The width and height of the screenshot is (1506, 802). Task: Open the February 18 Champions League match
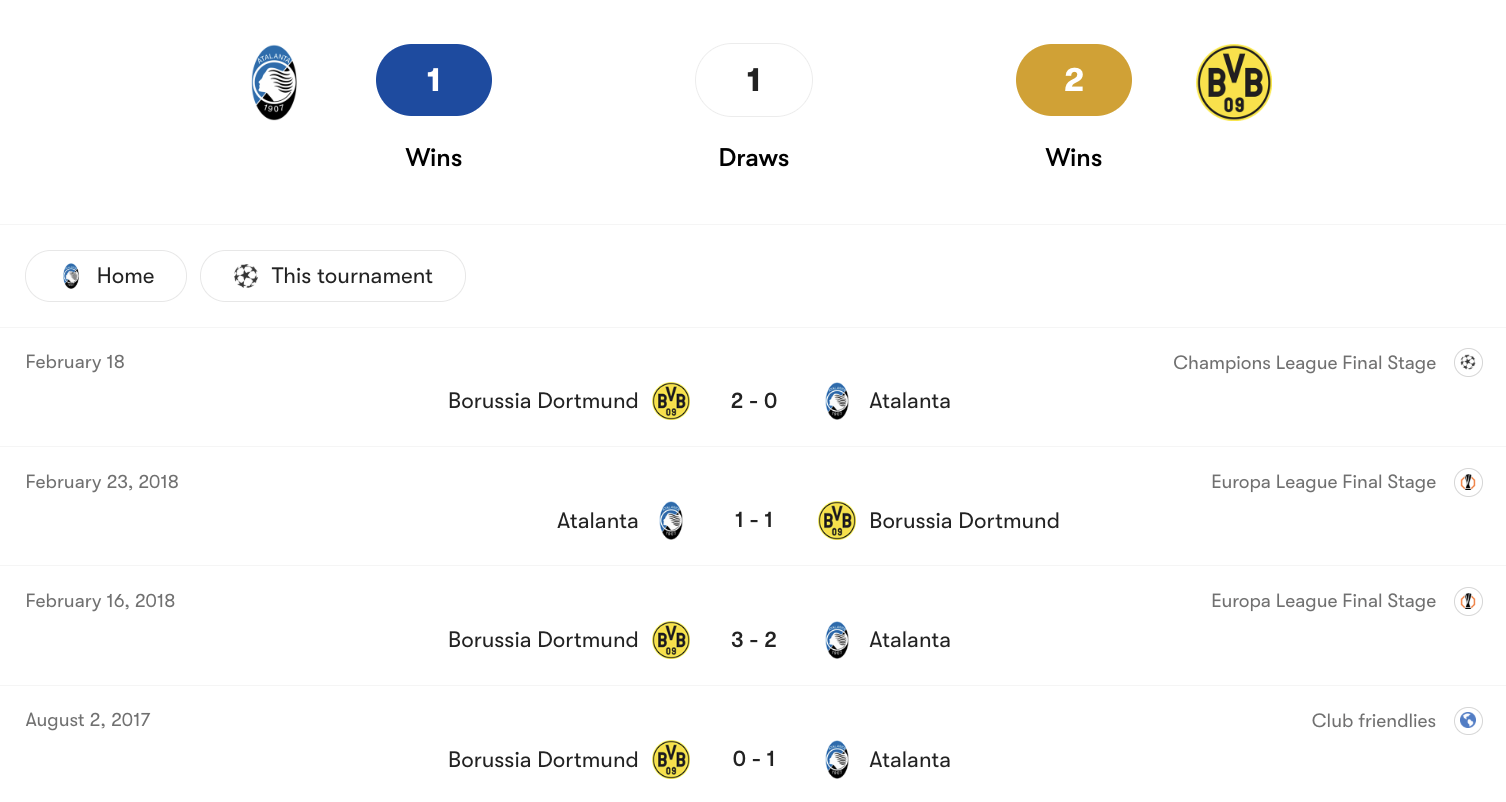753,400
